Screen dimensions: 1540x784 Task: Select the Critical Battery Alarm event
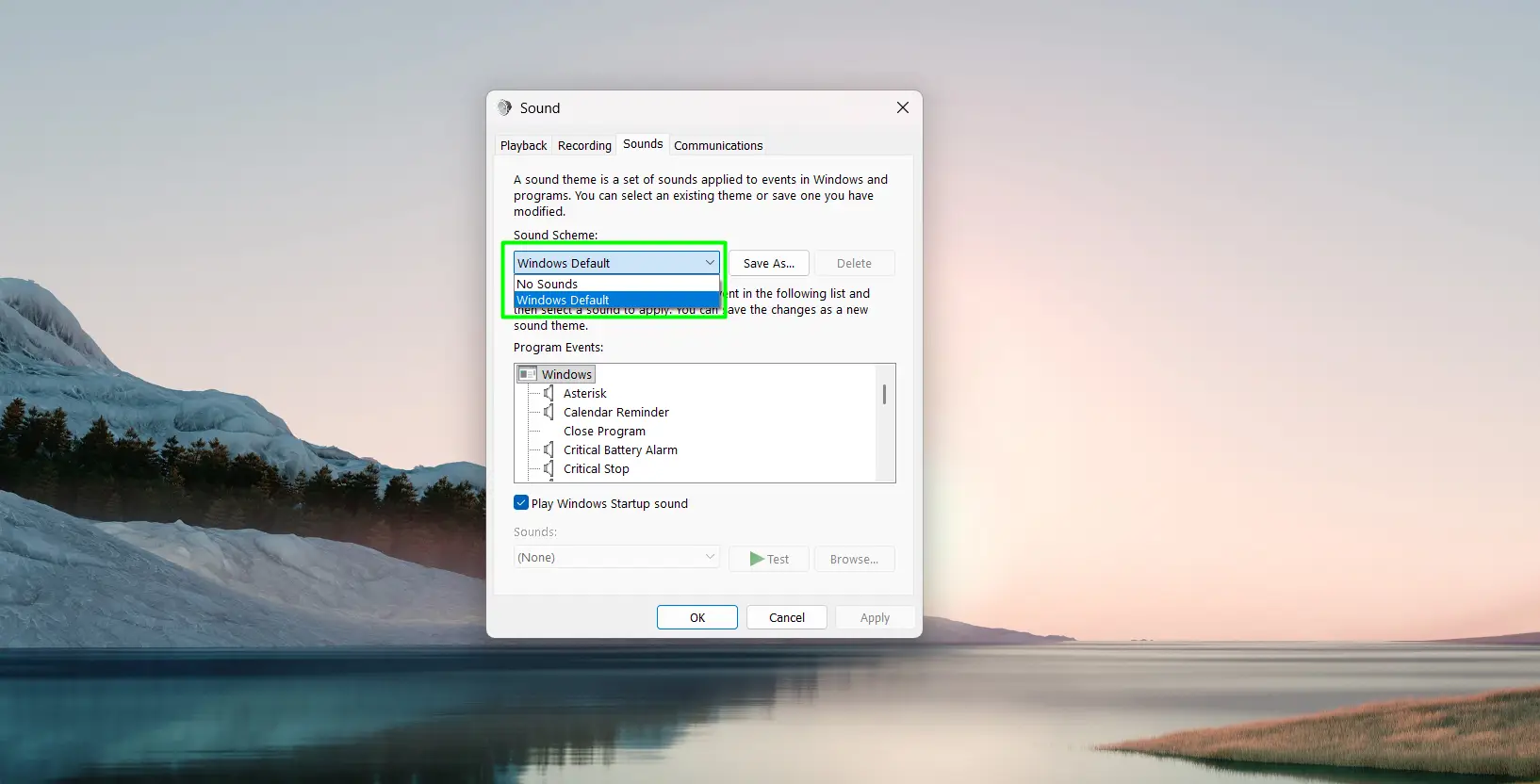click(x=620, y=449)
